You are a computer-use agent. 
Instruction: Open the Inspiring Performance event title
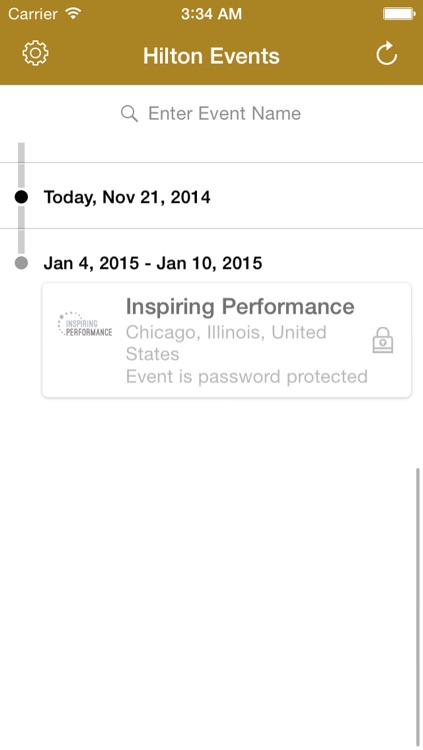pos(240,307)
